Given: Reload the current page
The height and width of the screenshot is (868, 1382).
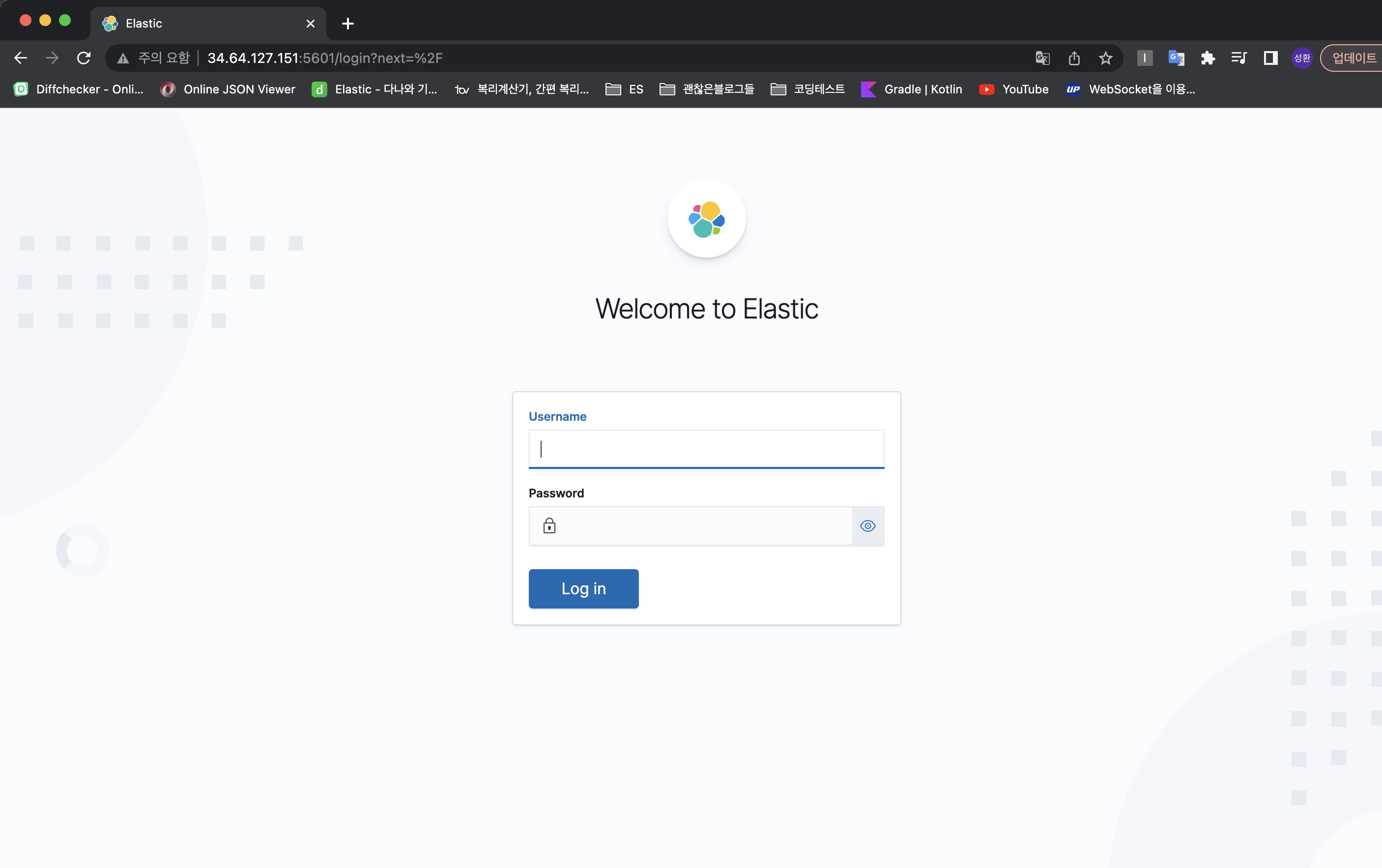Looking at the screenshot, I should click(84, 58).
